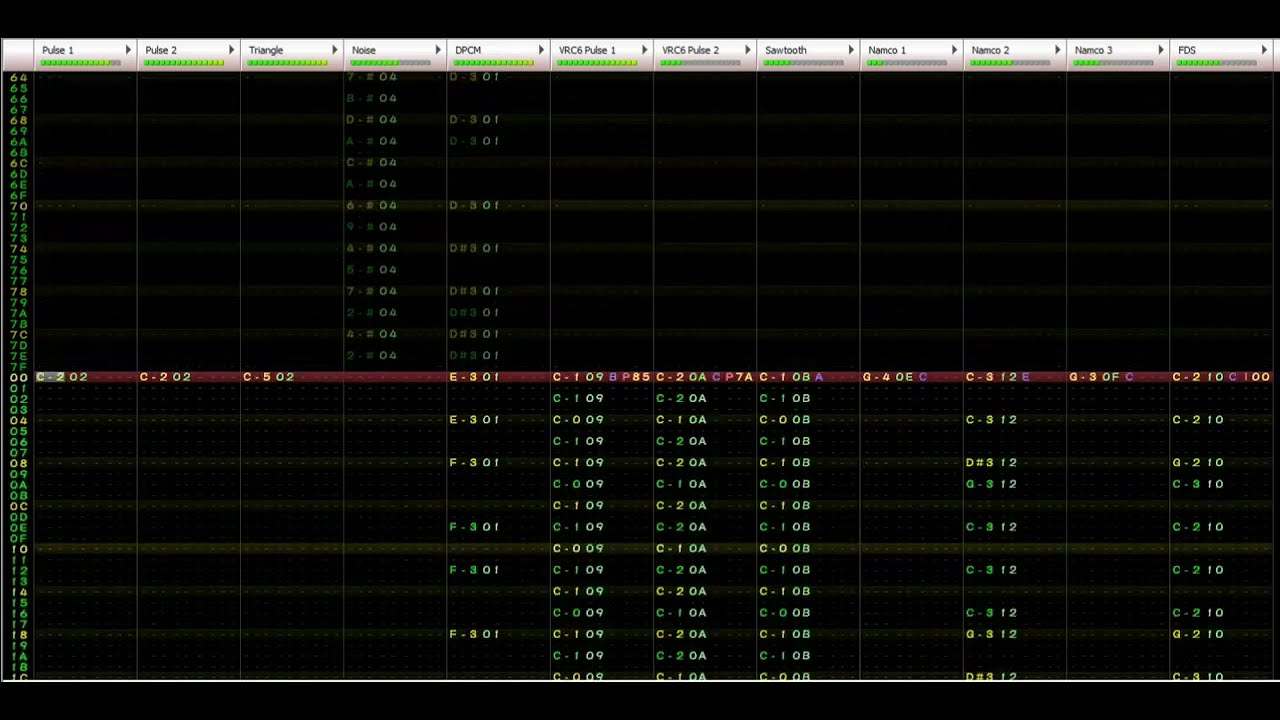Select C-2 02 in Pulse 1 on row 00
The image size is (1280, 720).
pos(62,377)
